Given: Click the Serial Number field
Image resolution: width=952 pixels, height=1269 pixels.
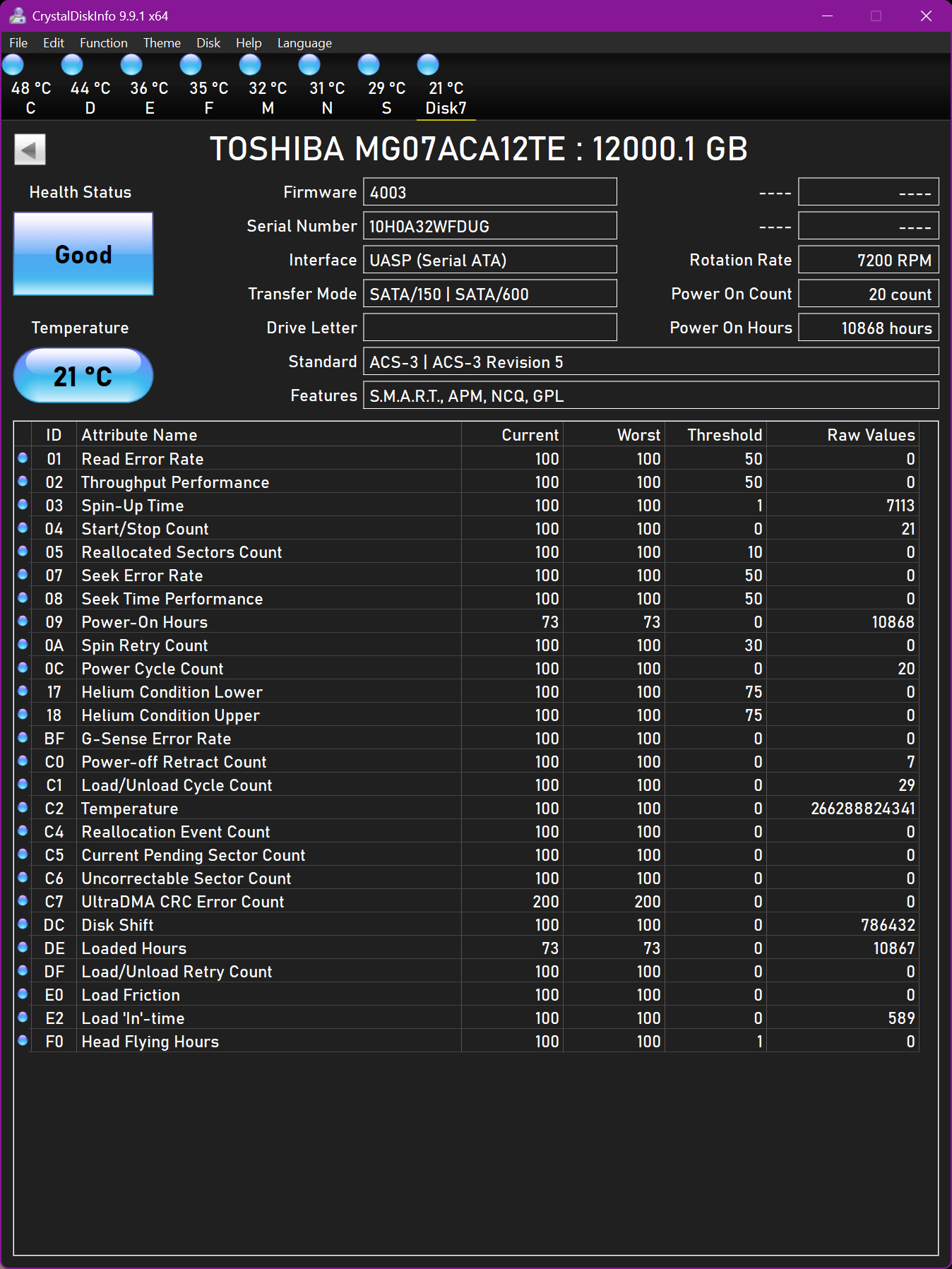Looking at the screenshot, I should [x=490, y=226].
